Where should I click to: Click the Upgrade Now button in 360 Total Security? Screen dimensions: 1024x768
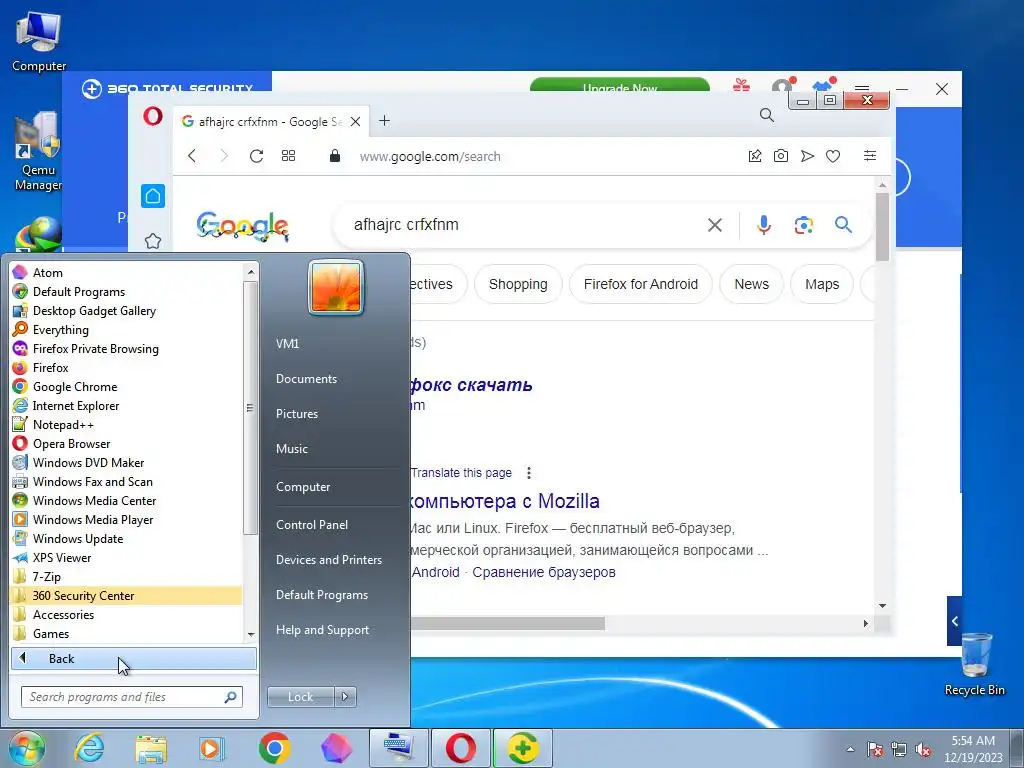point(620,86)
